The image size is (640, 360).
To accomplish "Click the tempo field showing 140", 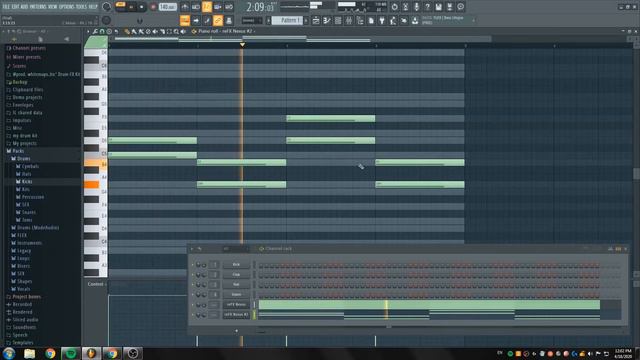I will (167, 7).
